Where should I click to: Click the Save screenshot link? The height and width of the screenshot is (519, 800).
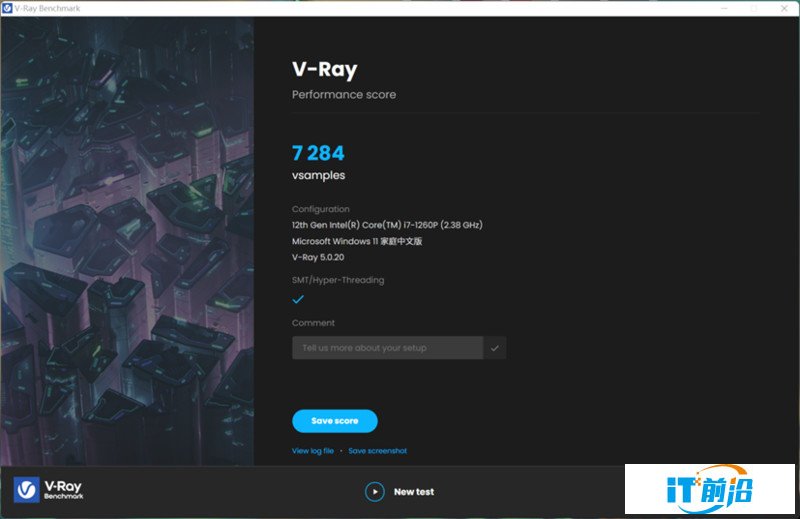pos(378,451)
